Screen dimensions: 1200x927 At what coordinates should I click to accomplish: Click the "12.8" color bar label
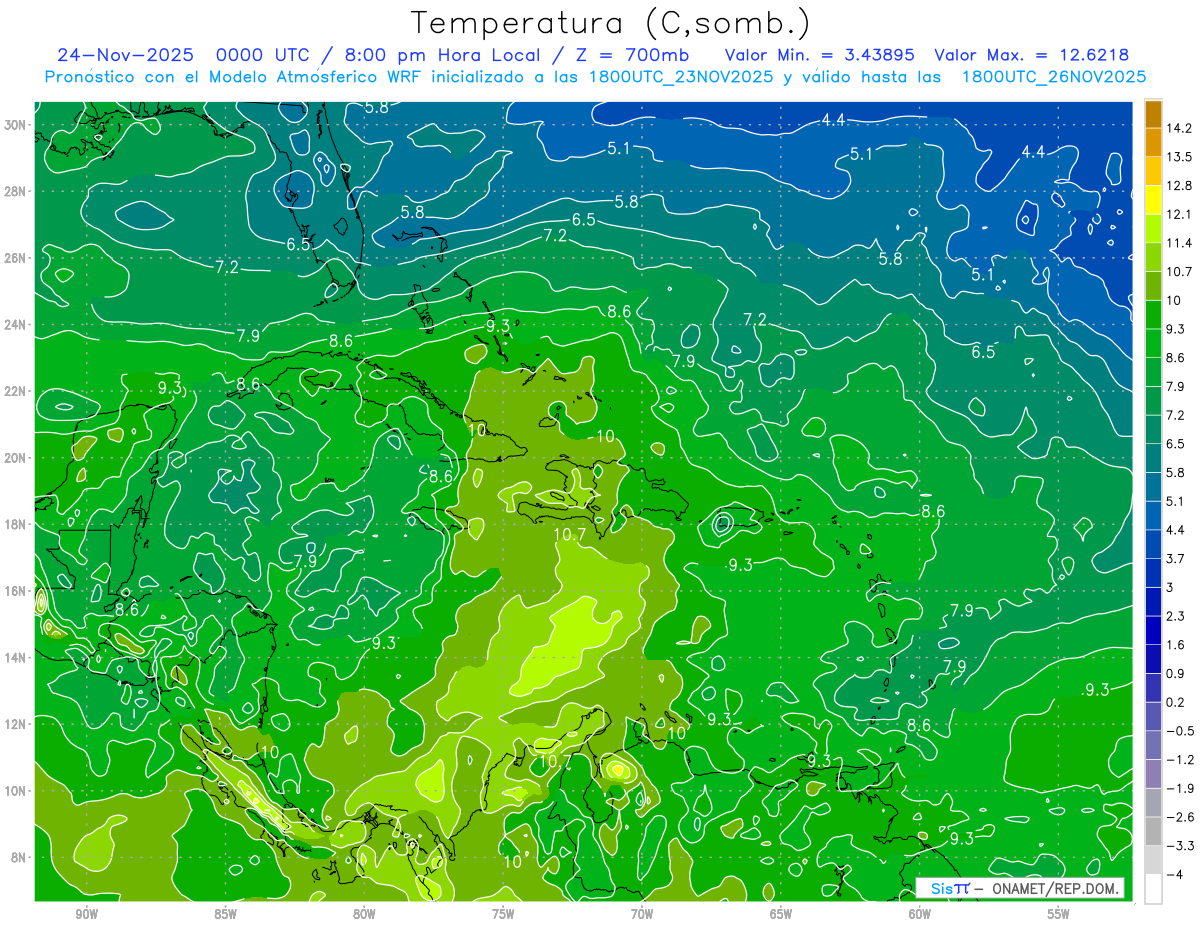pyautogui.click(x=1179, y=186)
